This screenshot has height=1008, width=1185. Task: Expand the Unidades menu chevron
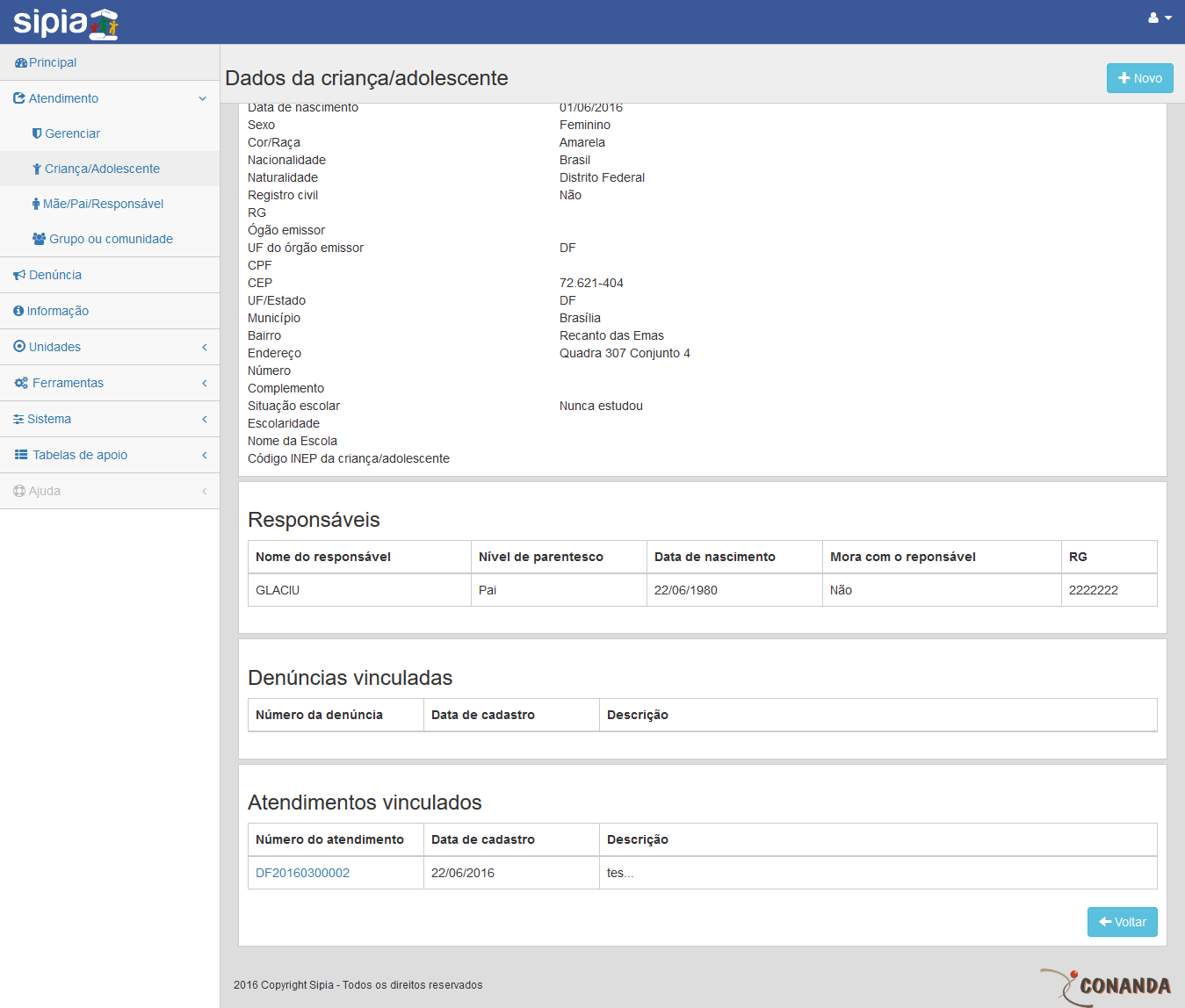tap(205, 347)
